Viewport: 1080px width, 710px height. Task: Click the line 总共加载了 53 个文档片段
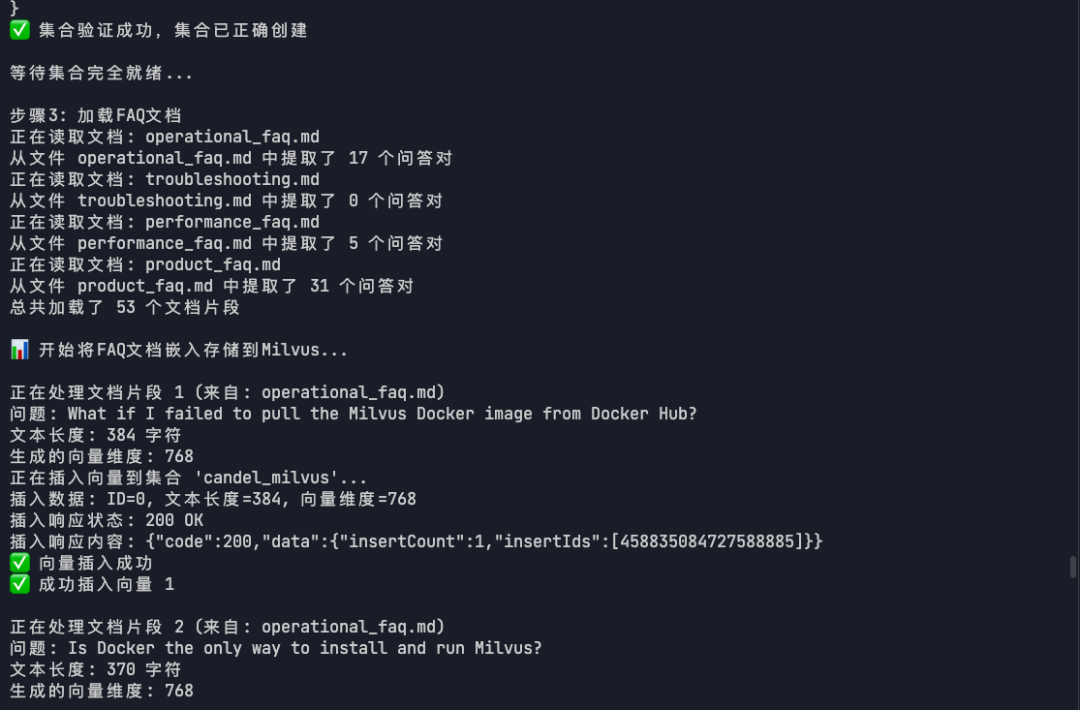coord(125,307)
